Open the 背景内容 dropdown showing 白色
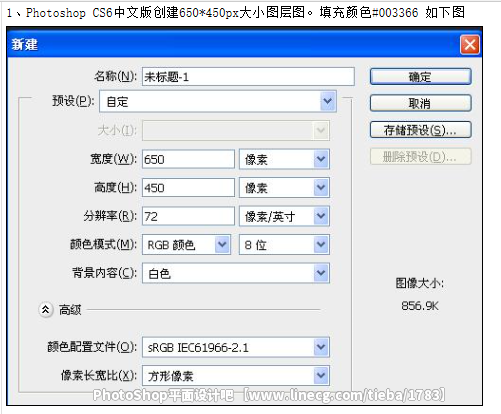Screen dimensions: 501x414 (x=236, y=273)
